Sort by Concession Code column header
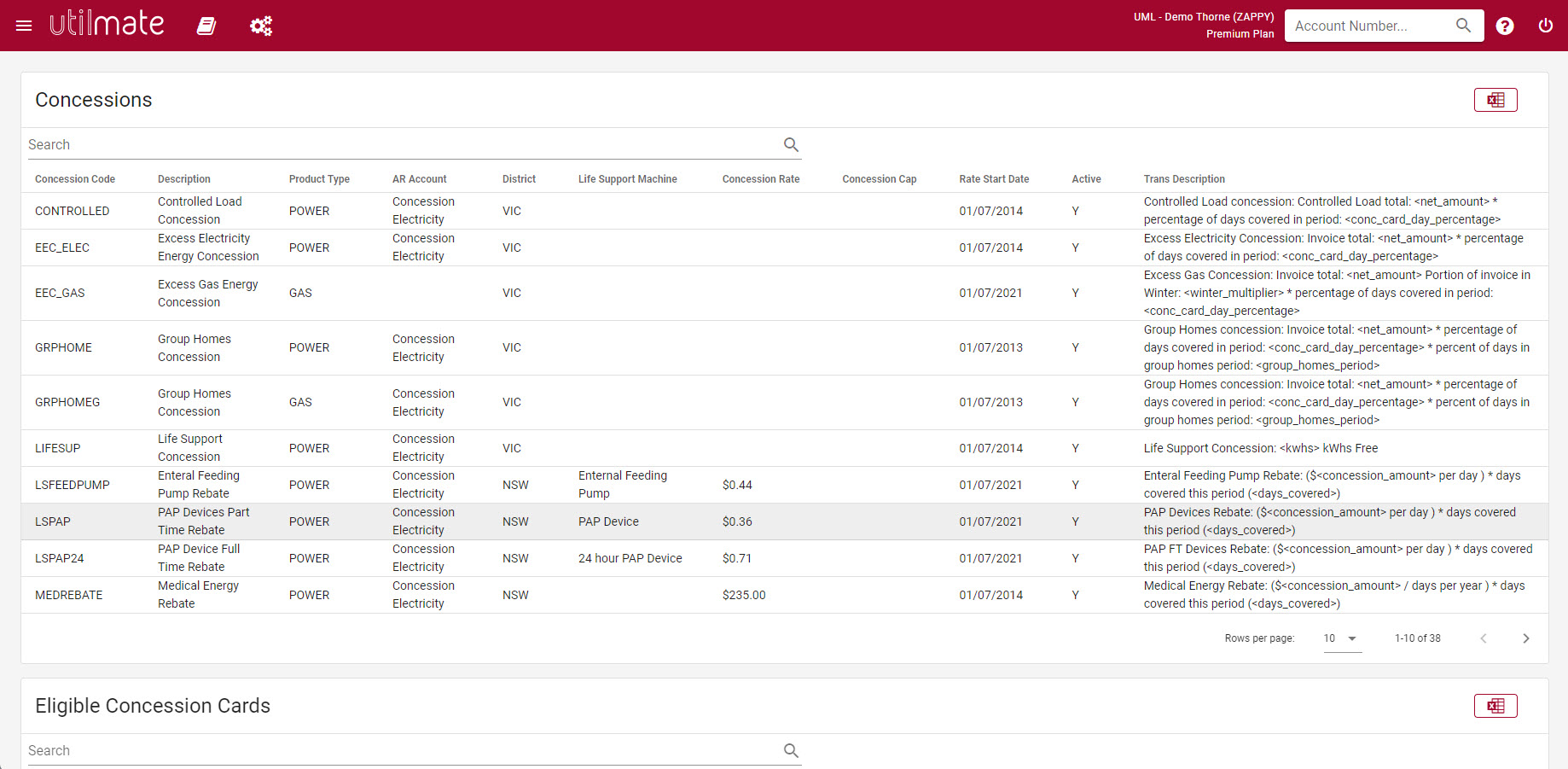The width and height of the screenshot is (1568, 769). (x=75, y=179)
